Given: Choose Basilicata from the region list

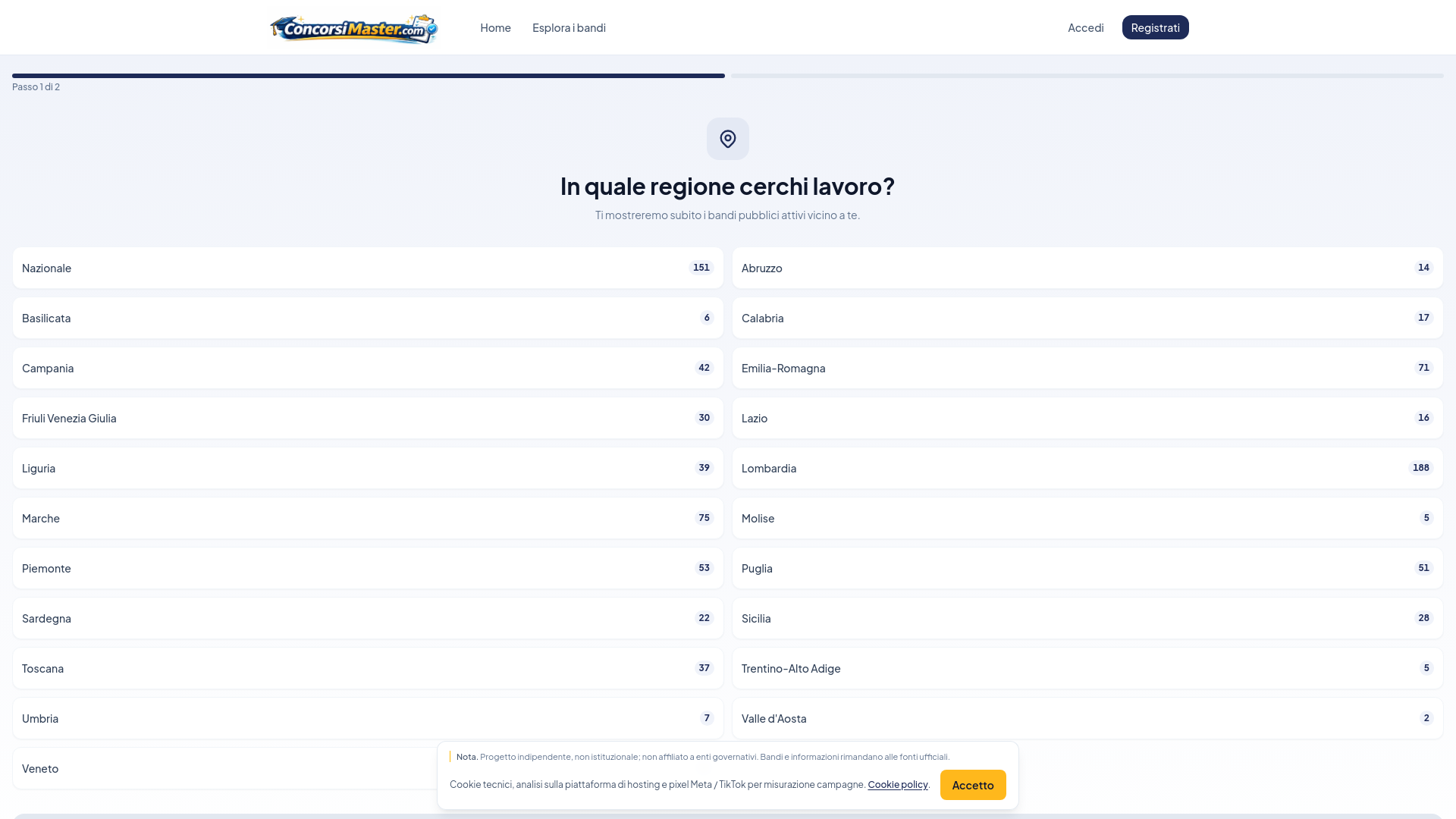Looking at the screenshot, I should (x=368, y=318).
